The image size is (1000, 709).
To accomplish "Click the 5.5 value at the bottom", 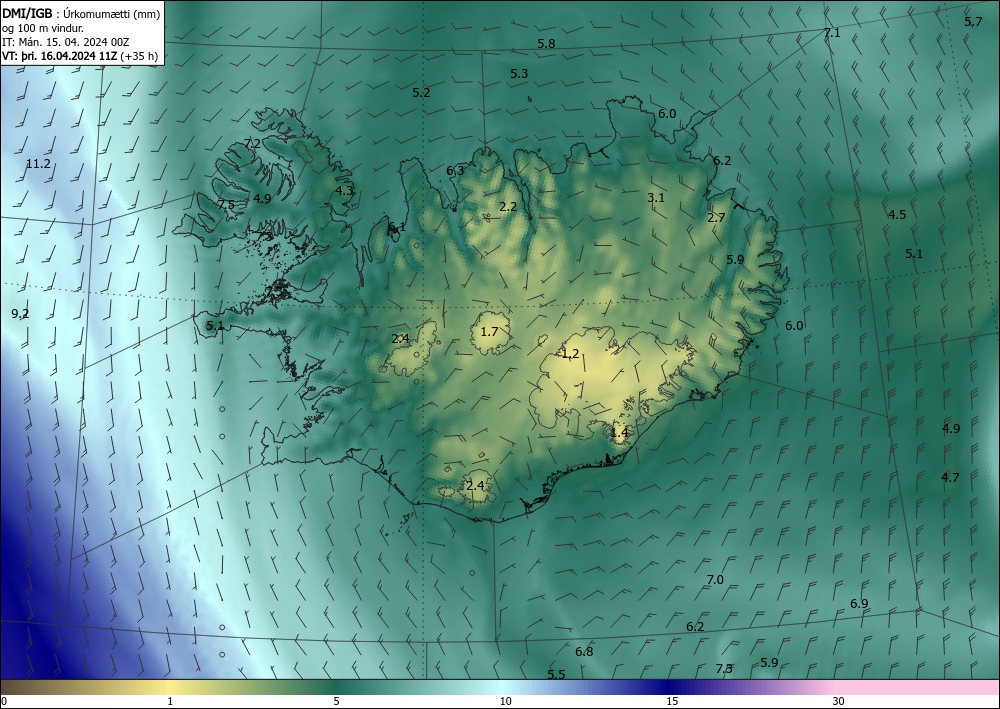I will tap(556, 675).
